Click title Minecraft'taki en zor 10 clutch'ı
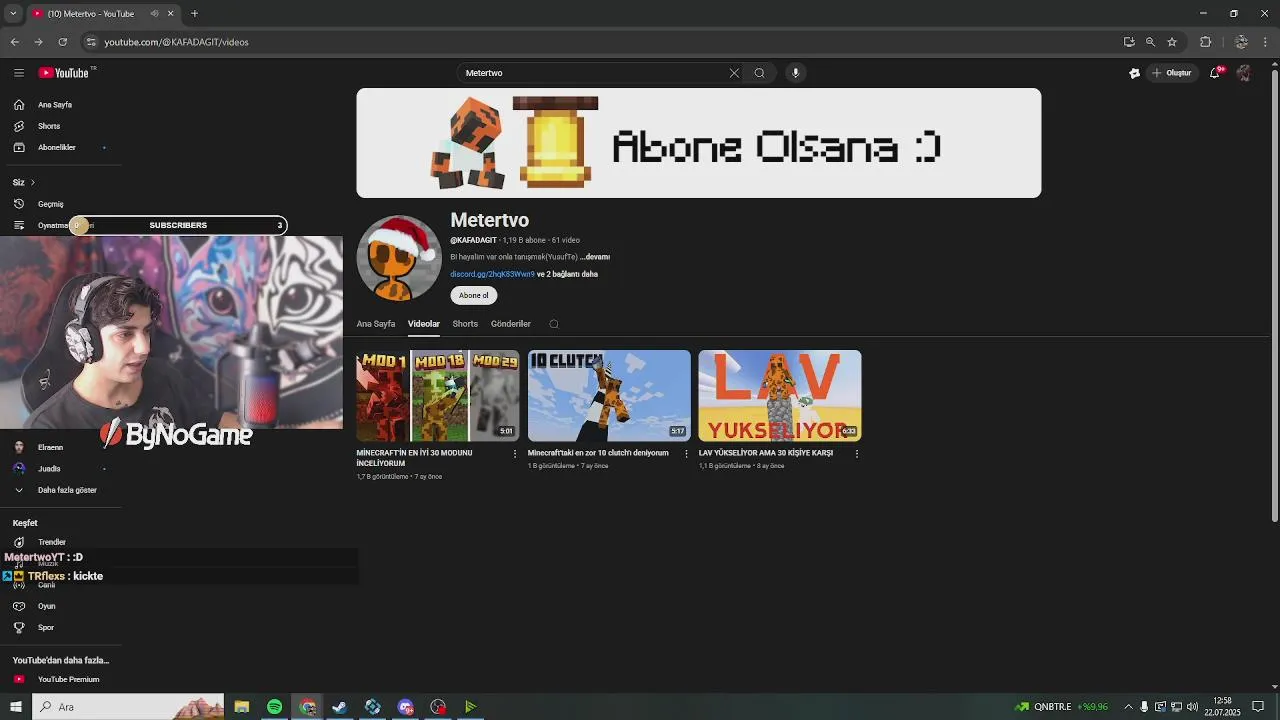The width and height of the screenshot is (1280, 720). point(598,453)
